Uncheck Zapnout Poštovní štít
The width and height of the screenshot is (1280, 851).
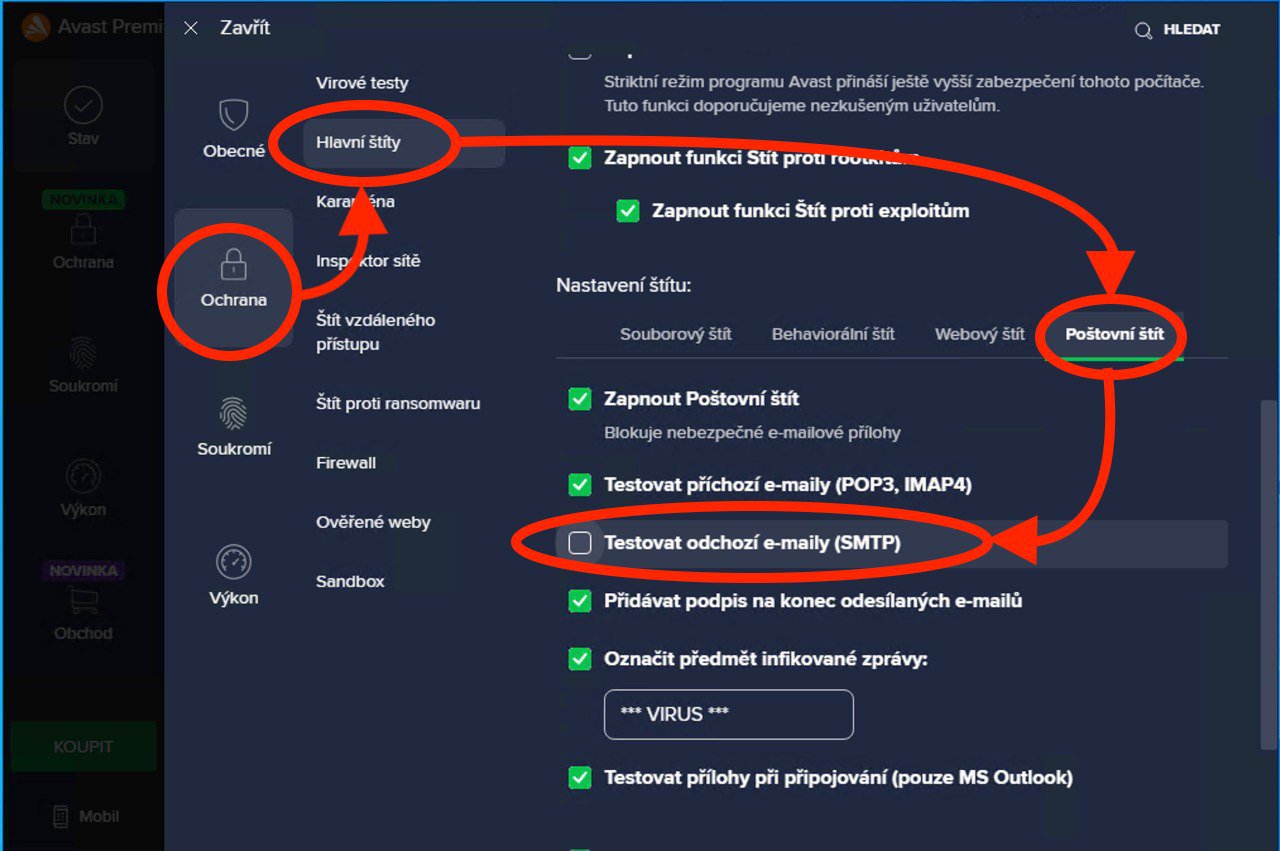click(x=580, y=399)
